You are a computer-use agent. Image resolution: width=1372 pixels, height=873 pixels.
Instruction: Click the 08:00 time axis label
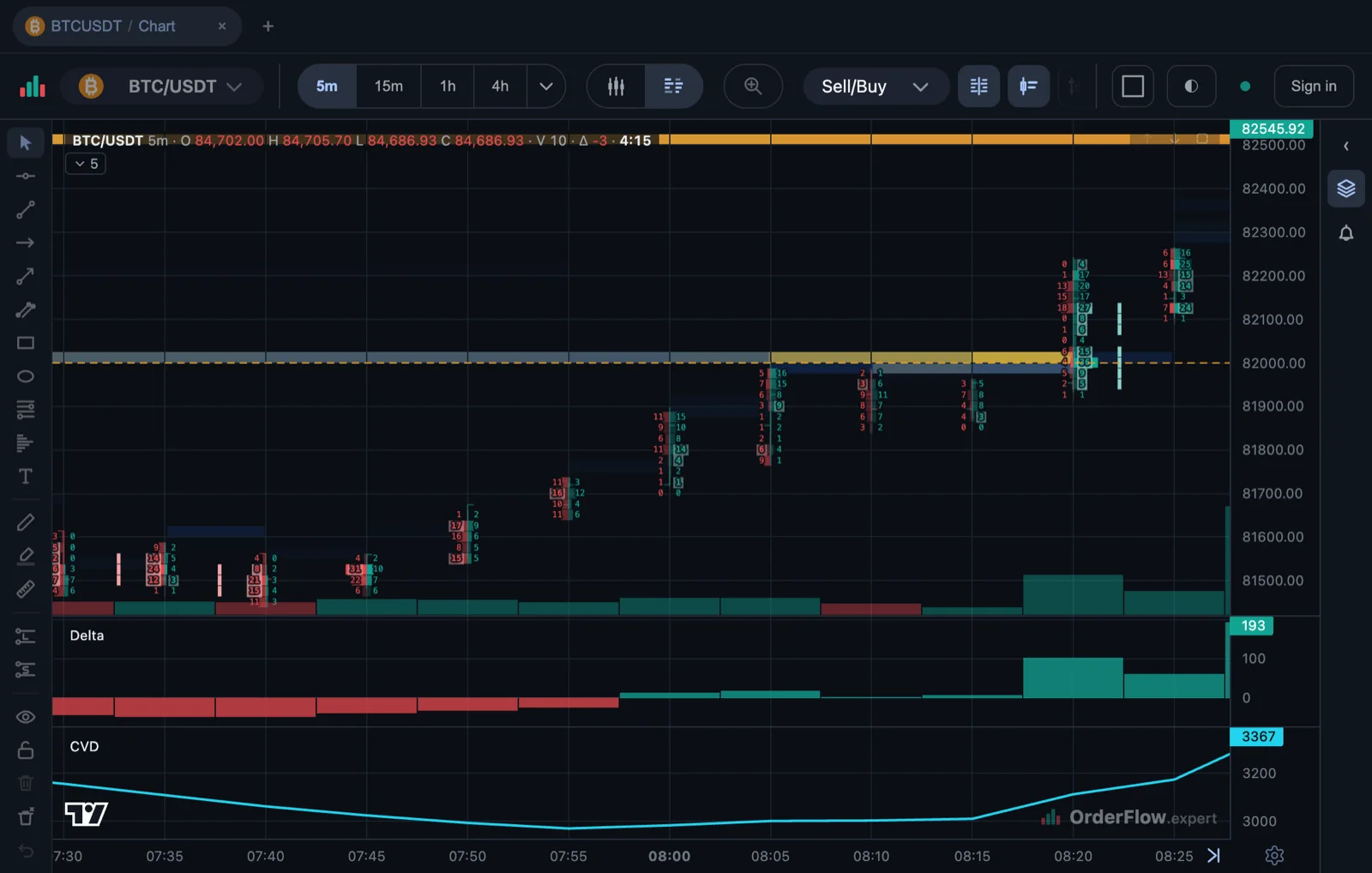click(x=669, y=856)
